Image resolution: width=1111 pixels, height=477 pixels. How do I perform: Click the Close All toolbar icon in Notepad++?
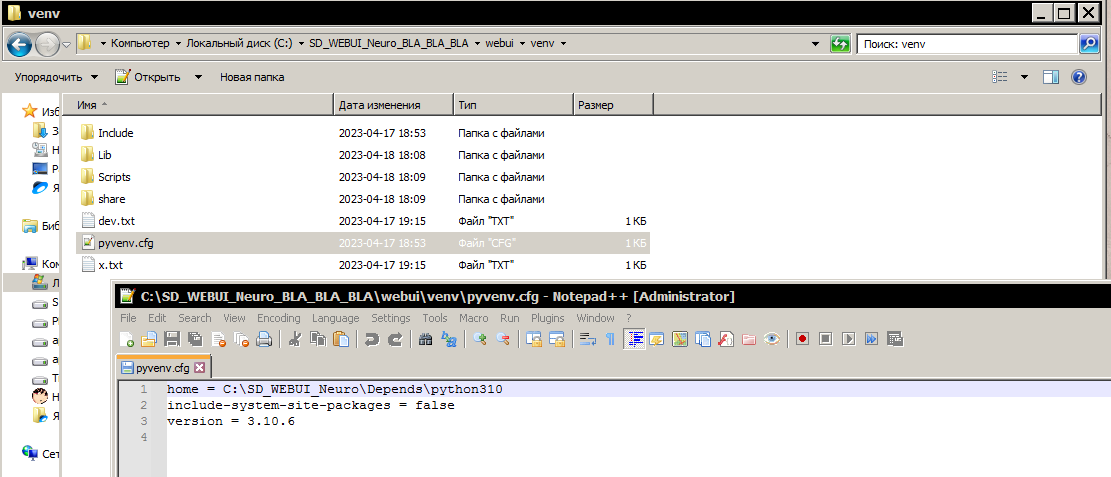[x=241, y=339]
